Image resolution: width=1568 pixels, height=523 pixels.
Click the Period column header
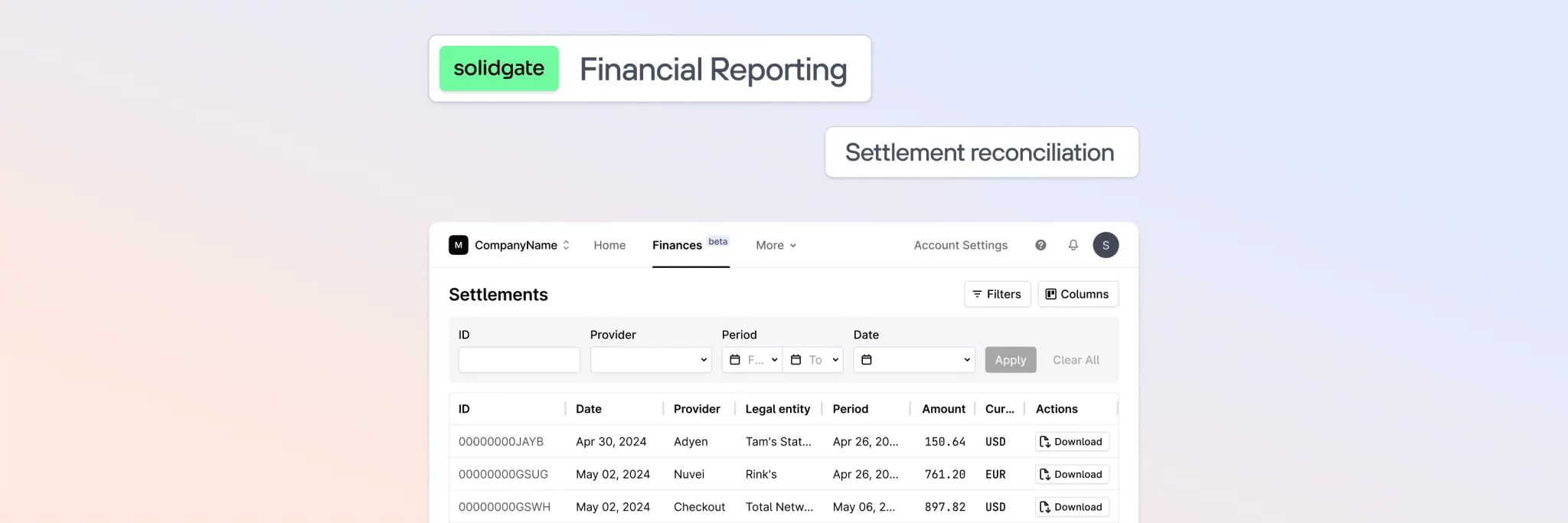tap(851, 409)
